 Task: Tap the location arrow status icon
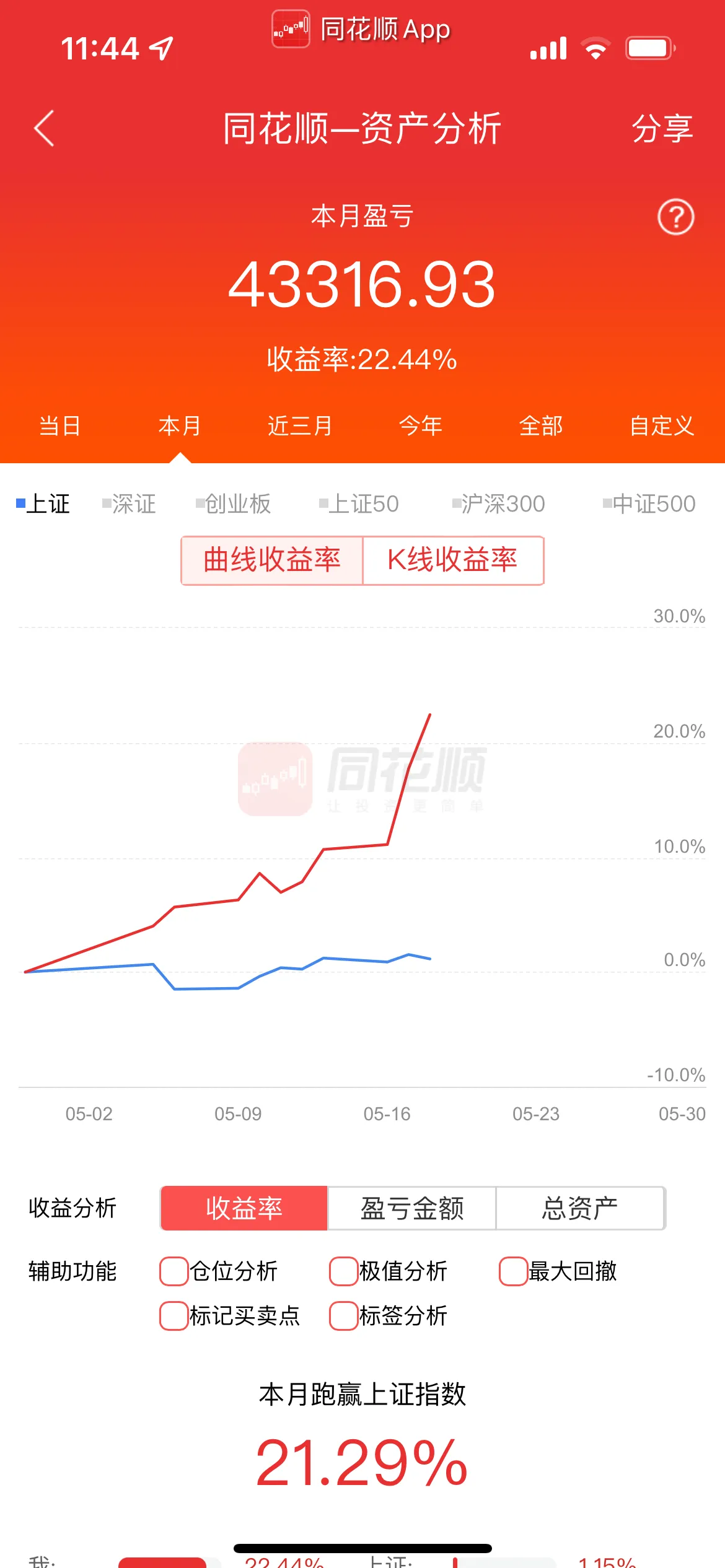coord(162,48)
